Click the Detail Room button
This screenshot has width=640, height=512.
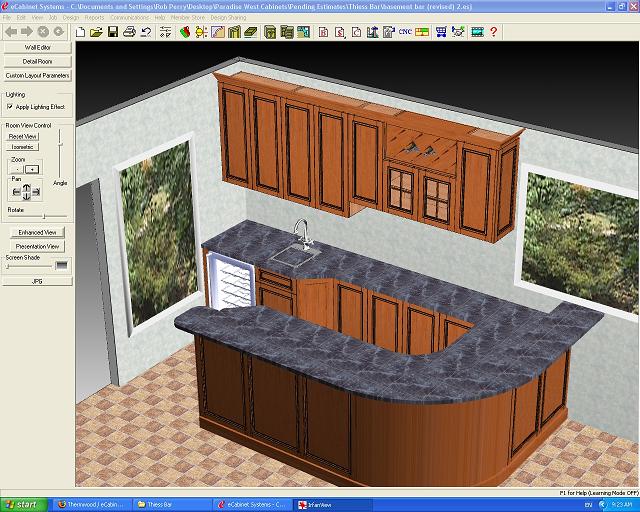point(38,62)
